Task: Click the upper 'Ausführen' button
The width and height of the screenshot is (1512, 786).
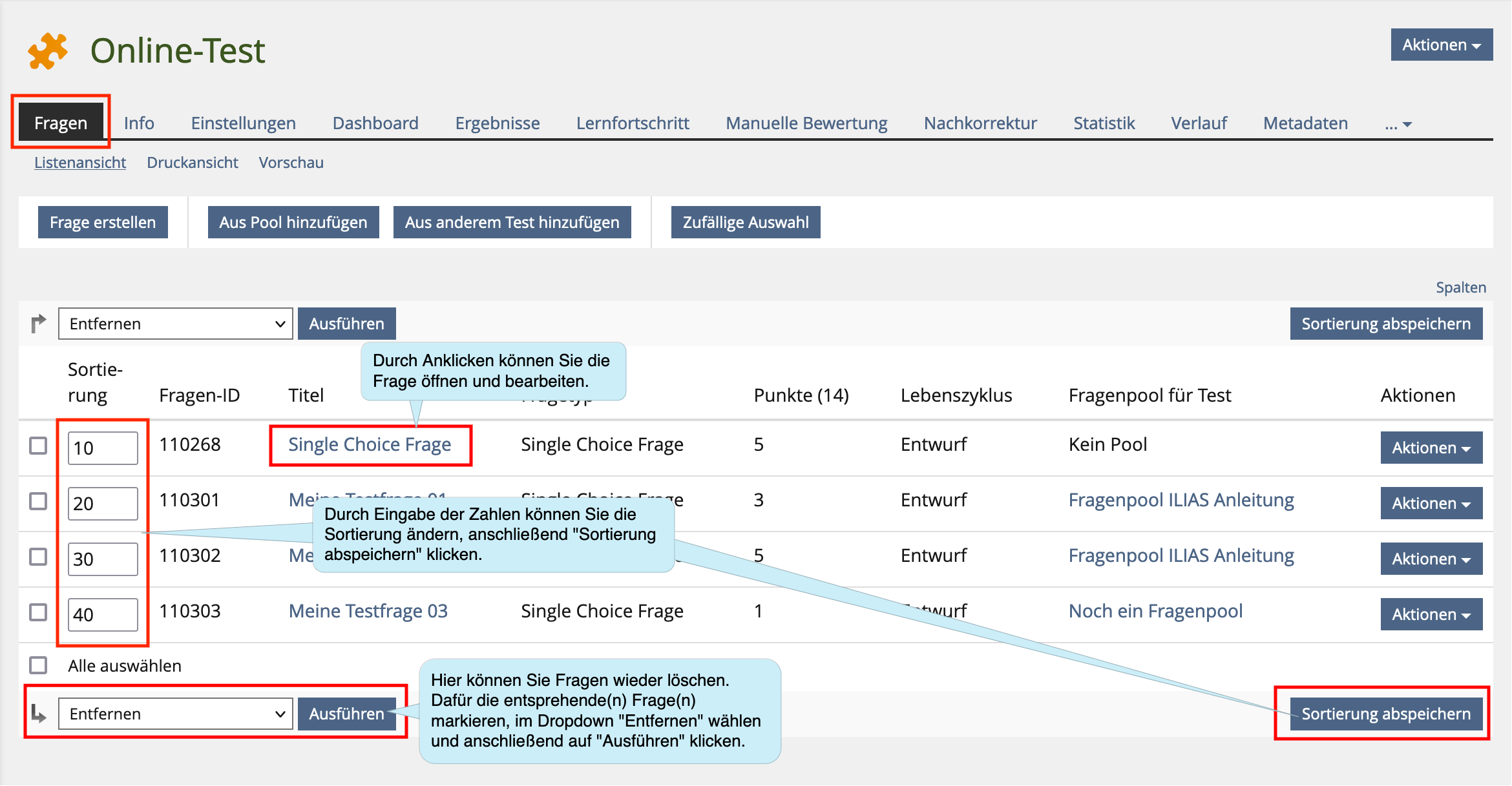Action: click(347, 324)
